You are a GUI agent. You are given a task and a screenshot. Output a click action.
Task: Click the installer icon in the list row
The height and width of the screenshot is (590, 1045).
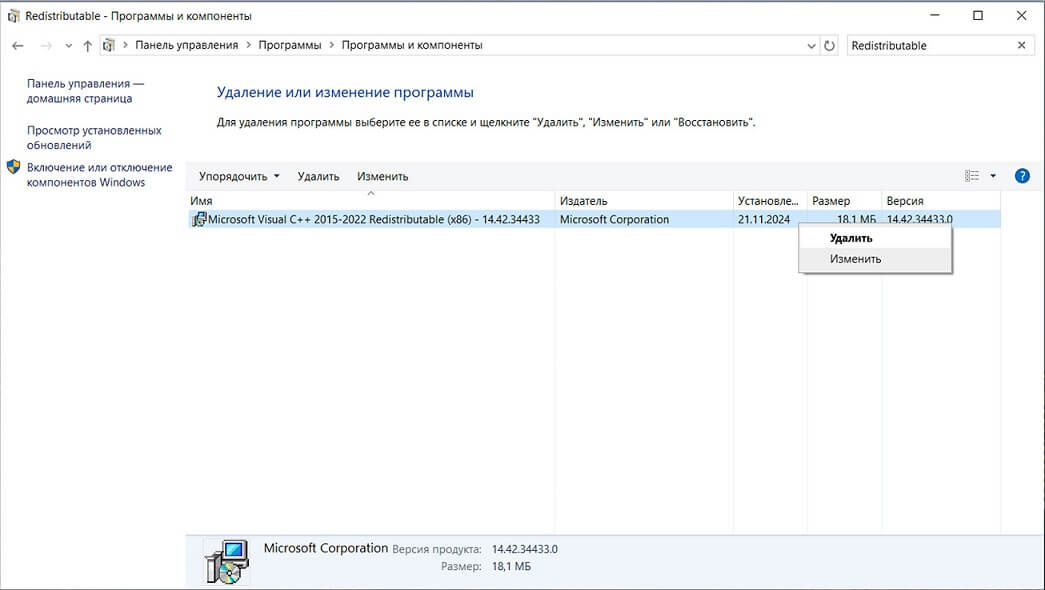(199, 219)
